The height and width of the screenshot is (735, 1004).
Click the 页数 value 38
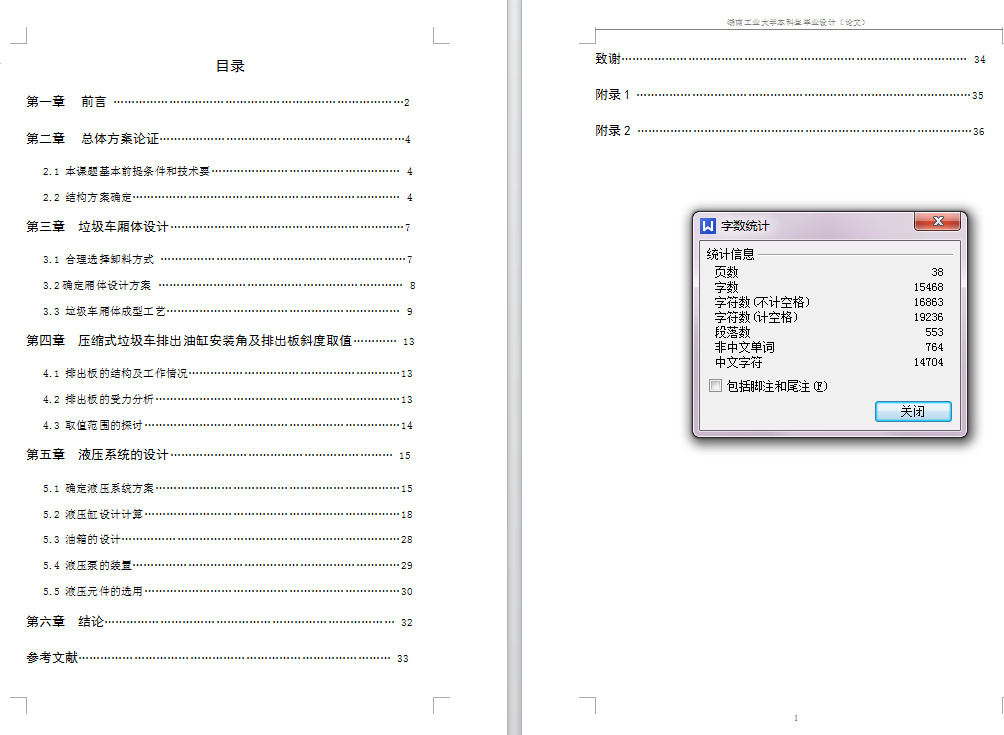(x=937, y=272)
